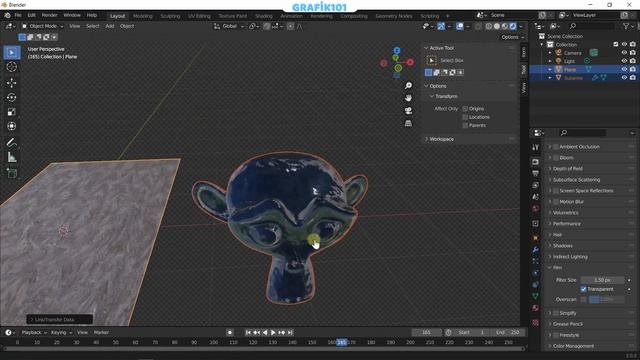Open the Material properties tab icon
Screen dimensions: 640x360
click(536, 308)
